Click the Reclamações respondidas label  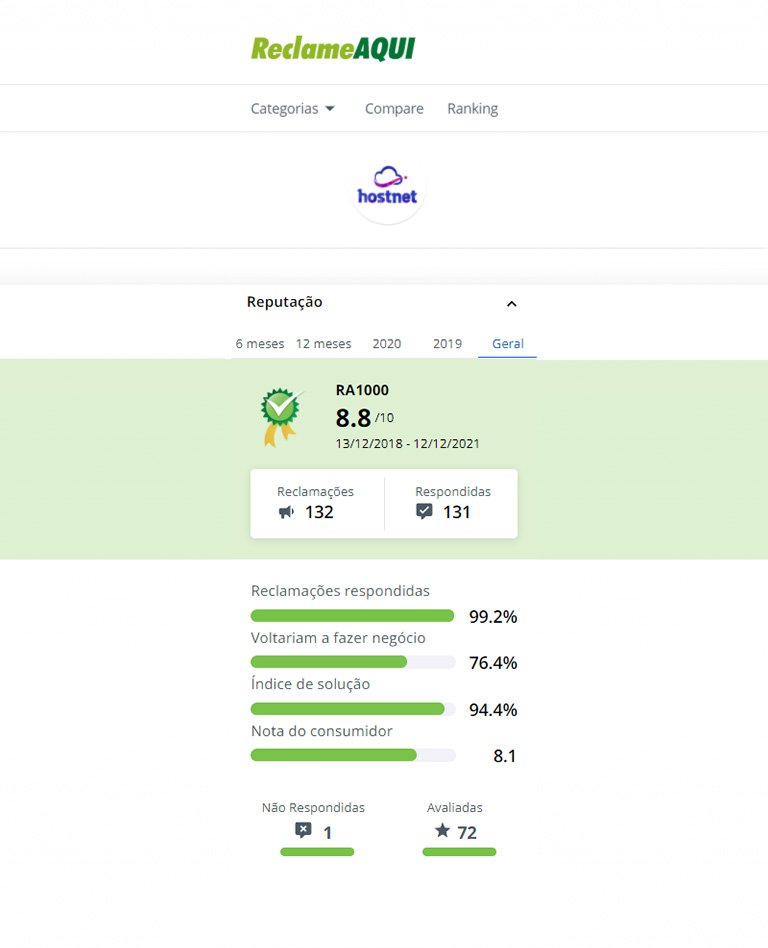click(340, 591)
